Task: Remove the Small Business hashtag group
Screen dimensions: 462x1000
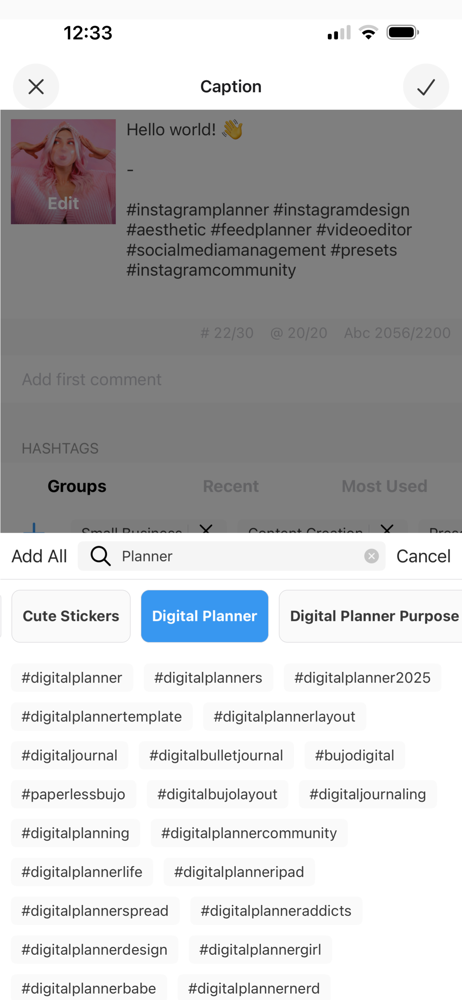Action: click(x=205, y=529)
